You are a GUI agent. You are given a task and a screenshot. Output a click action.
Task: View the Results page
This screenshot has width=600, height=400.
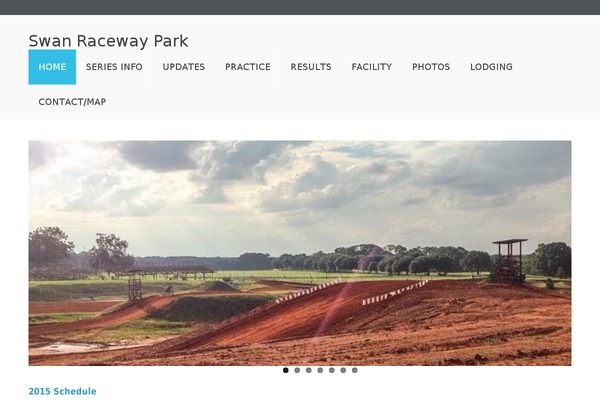point(311,67)
